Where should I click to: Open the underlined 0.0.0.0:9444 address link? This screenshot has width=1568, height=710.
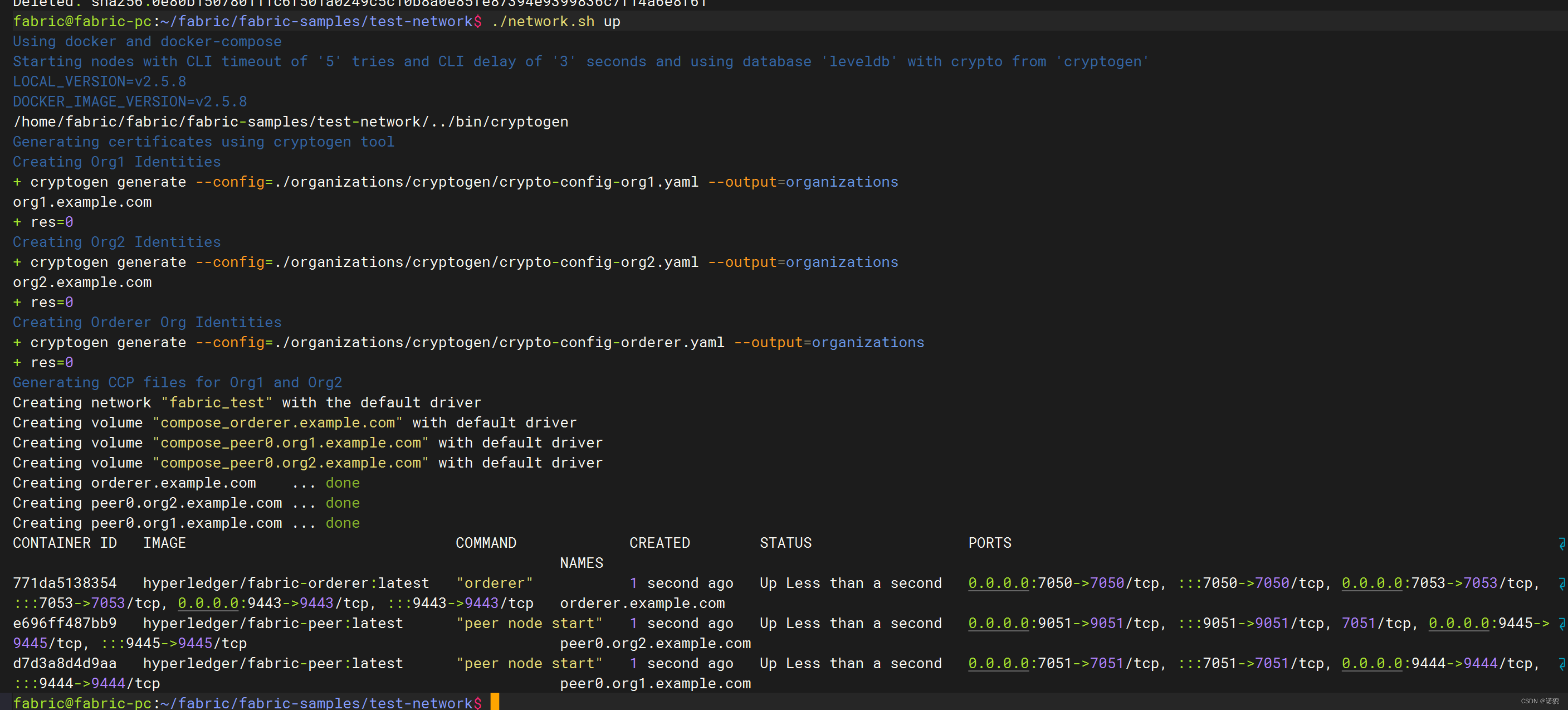[1372, 664]
